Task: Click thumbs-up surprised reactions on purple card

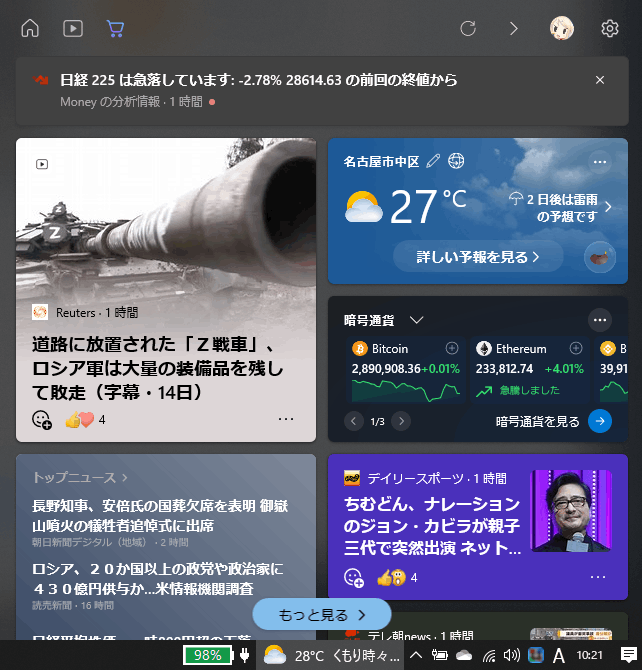Action: (x=391, y=578)
